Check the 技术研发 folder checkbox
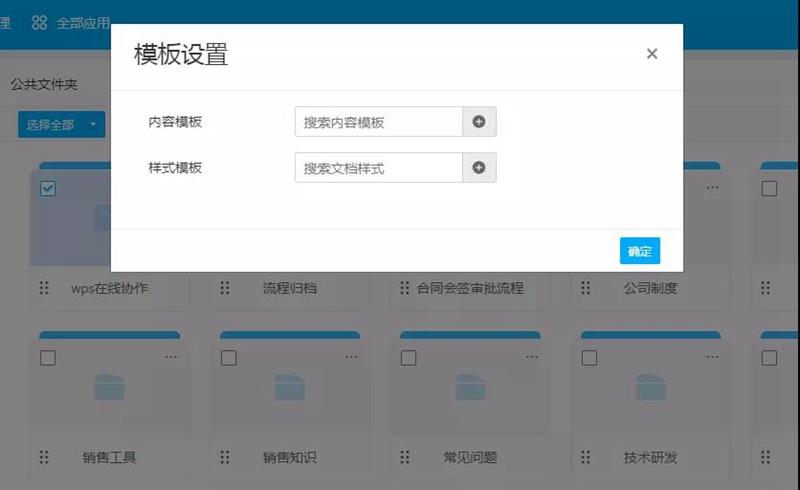 [x=589, y=358]
